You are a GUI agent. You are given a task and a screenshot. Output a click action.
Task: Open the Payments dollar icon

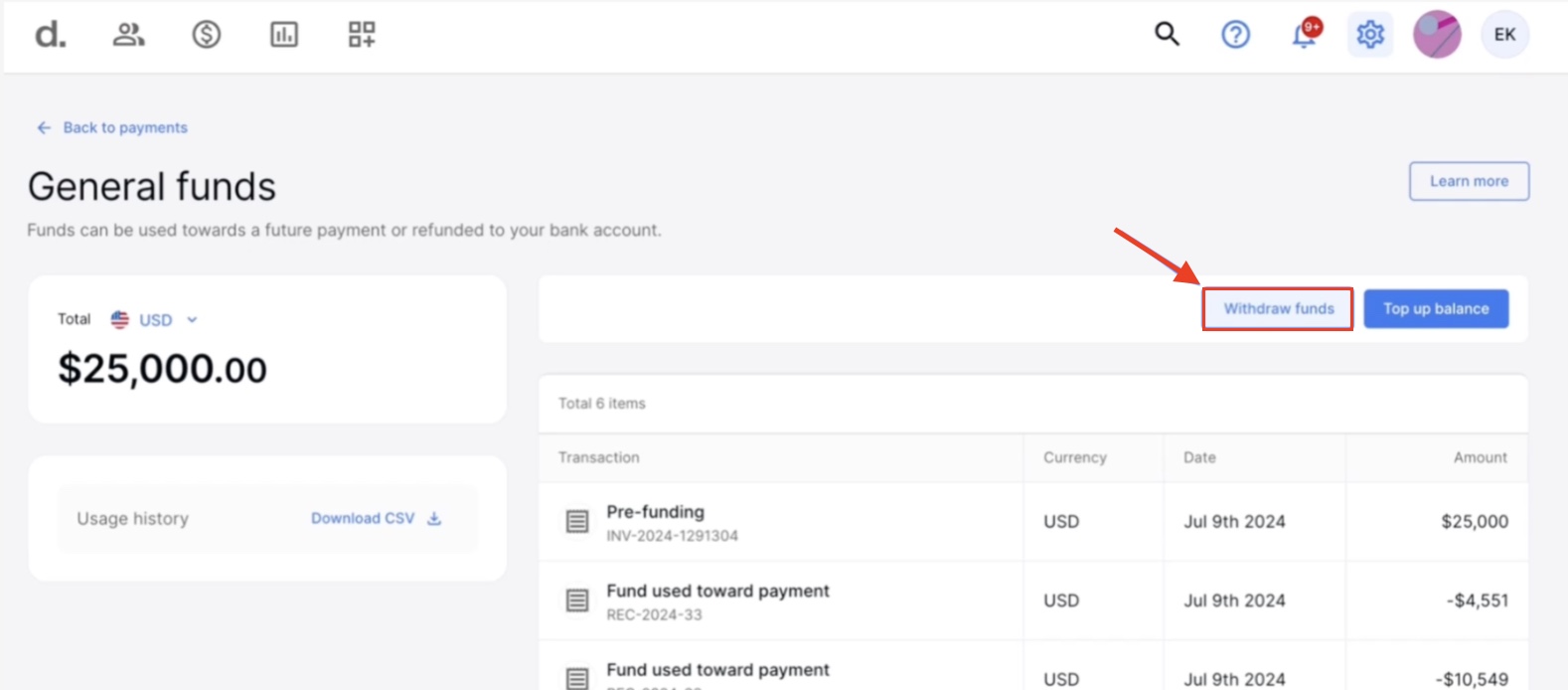[x=207, y=34]
